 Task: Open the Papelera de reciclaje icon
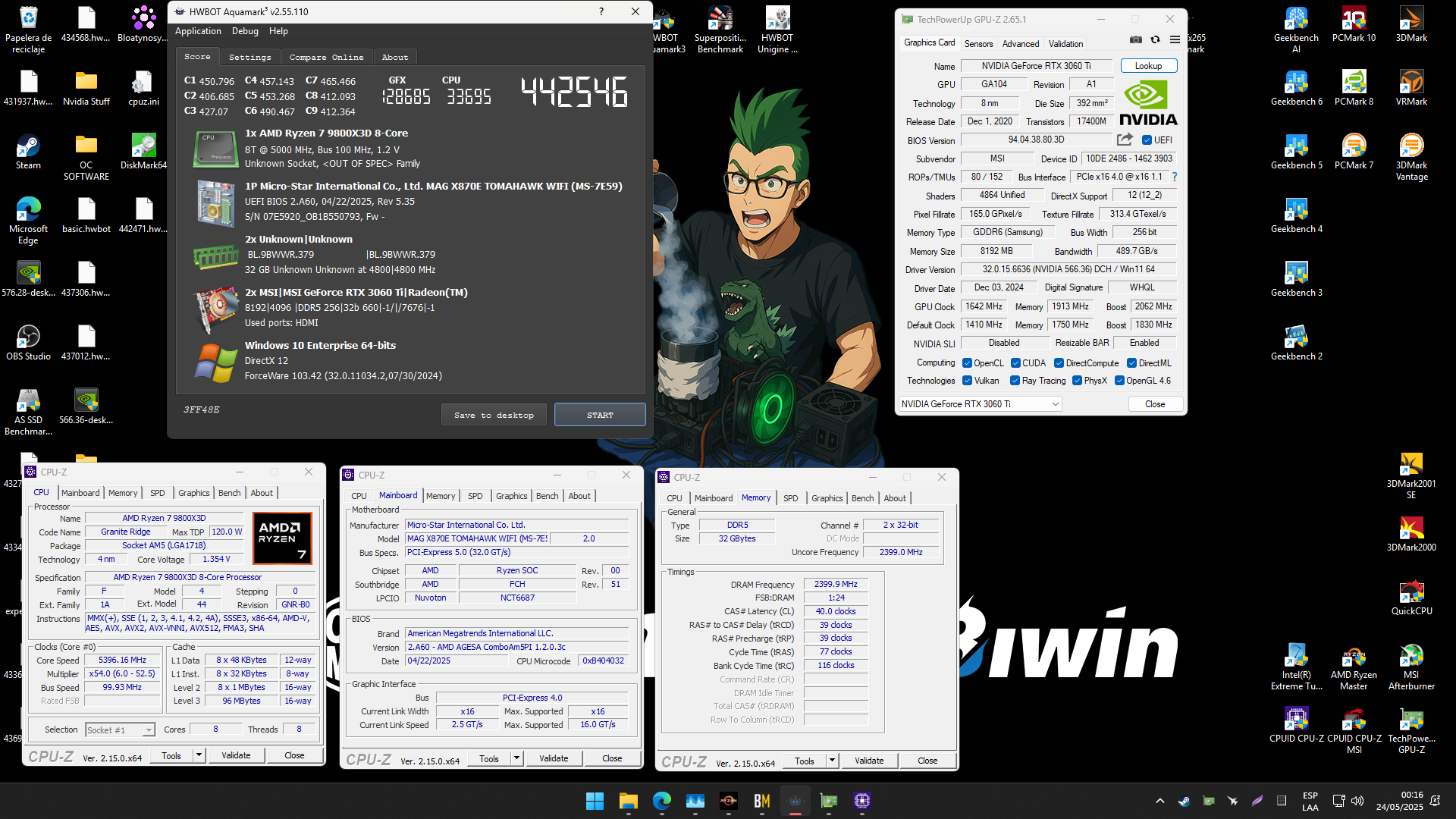pyautogui.click(x=28, y=30)
